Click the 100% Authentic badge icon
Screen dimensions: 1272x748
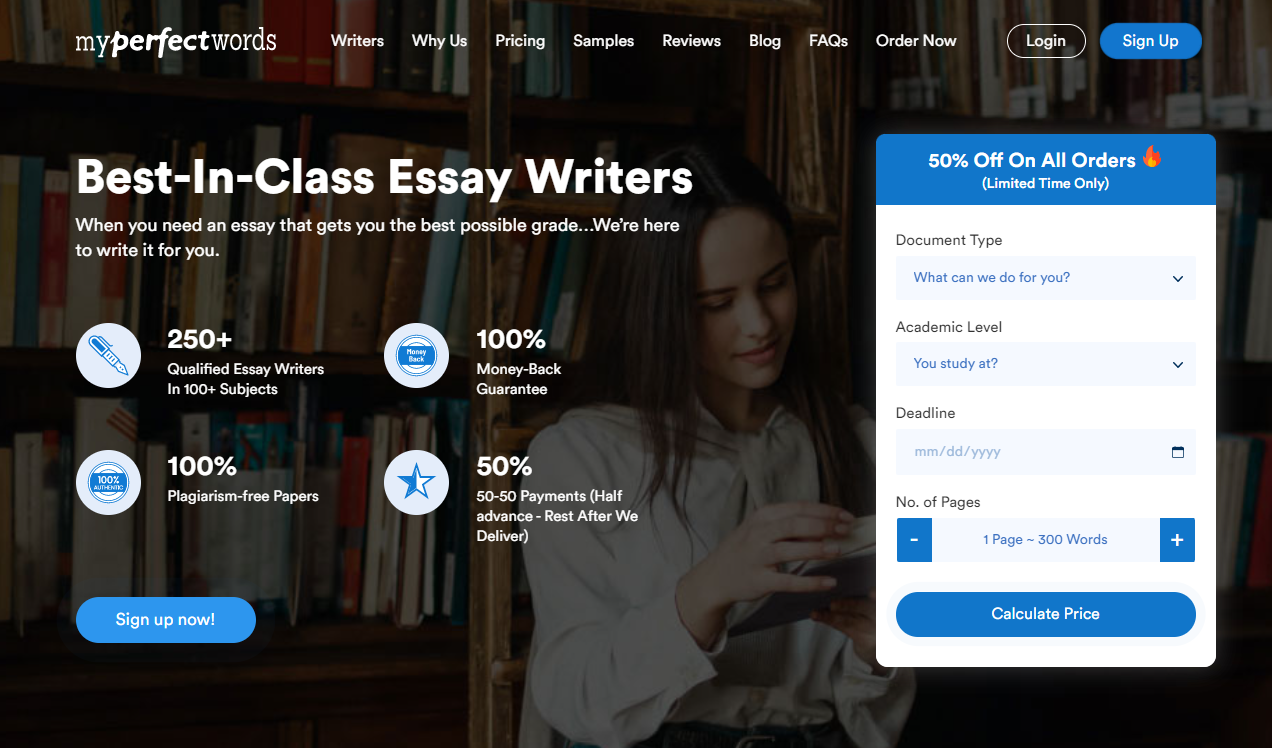[108, 482]
